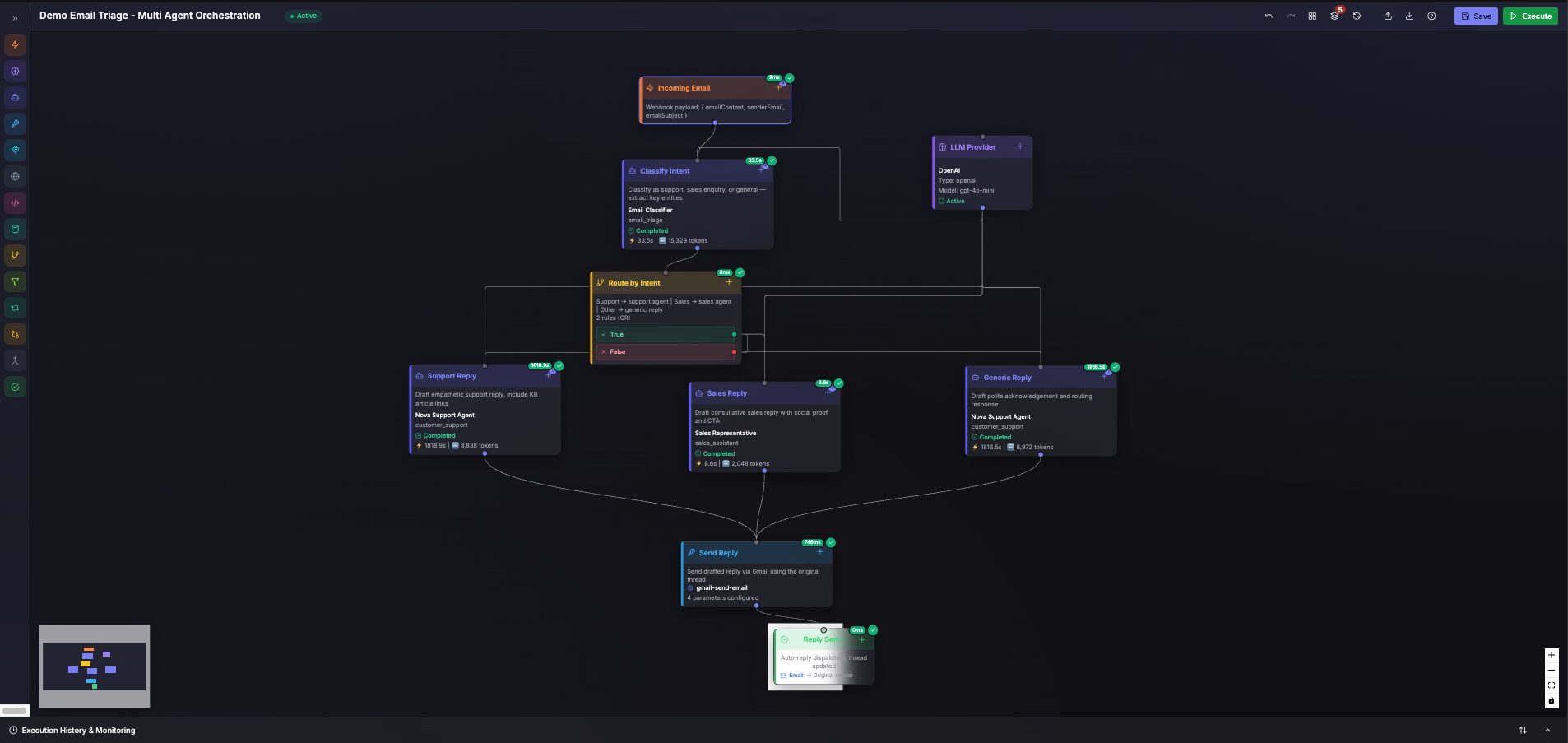This screenshot has width=1568, height=743.
Task: Select the Generic Reply node header
Action: pyautogui.click(x=1041, y=378)
